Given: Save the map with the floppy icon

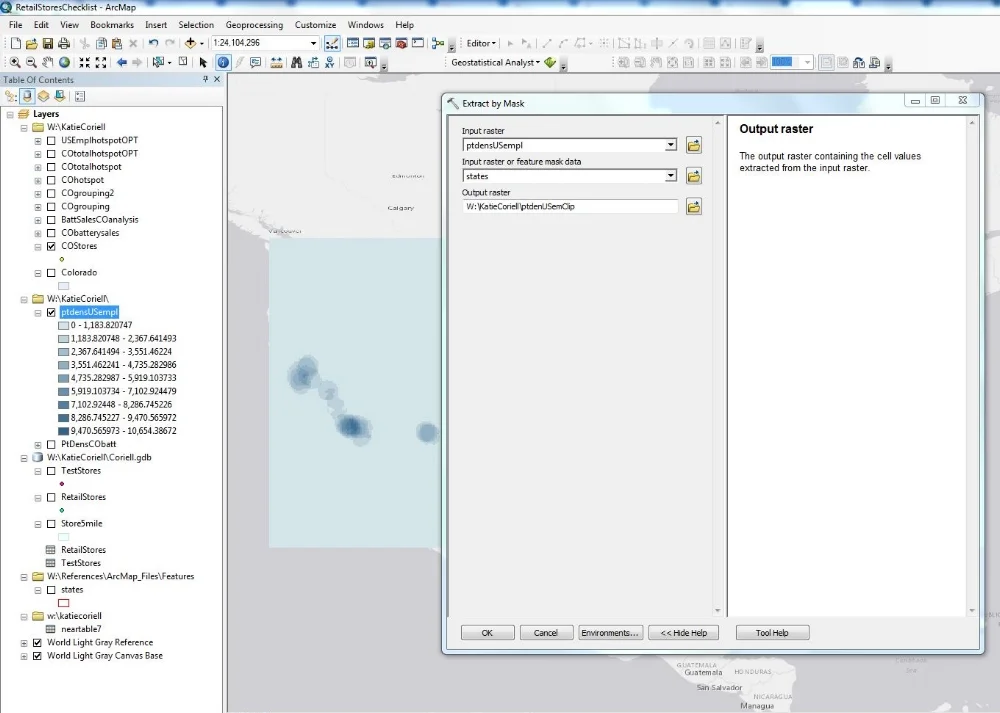Looking at the screenshot, I should coord(48,43).
